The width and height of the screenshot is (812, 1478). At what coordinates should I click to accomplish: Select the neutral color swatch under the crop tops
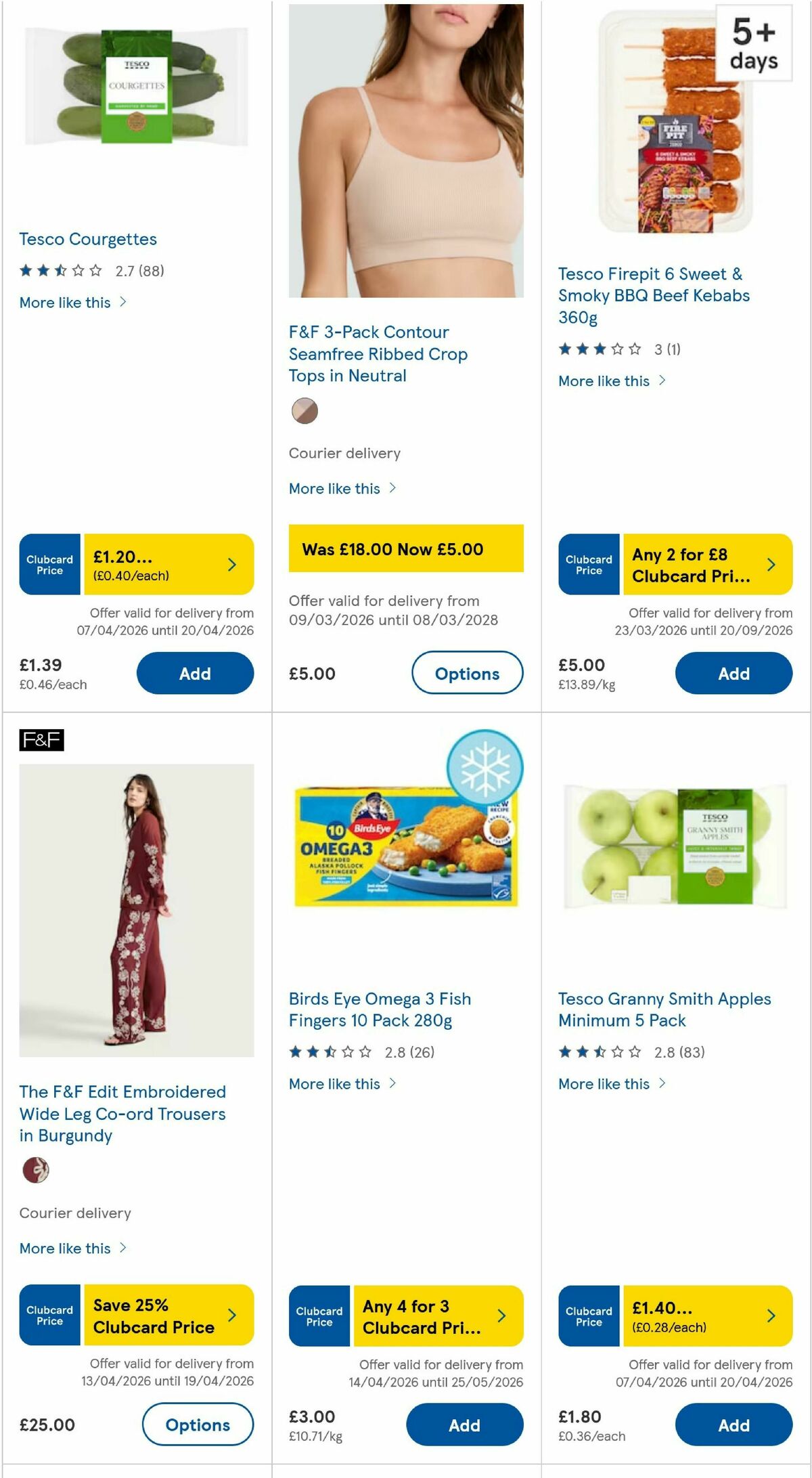point(304,411)
